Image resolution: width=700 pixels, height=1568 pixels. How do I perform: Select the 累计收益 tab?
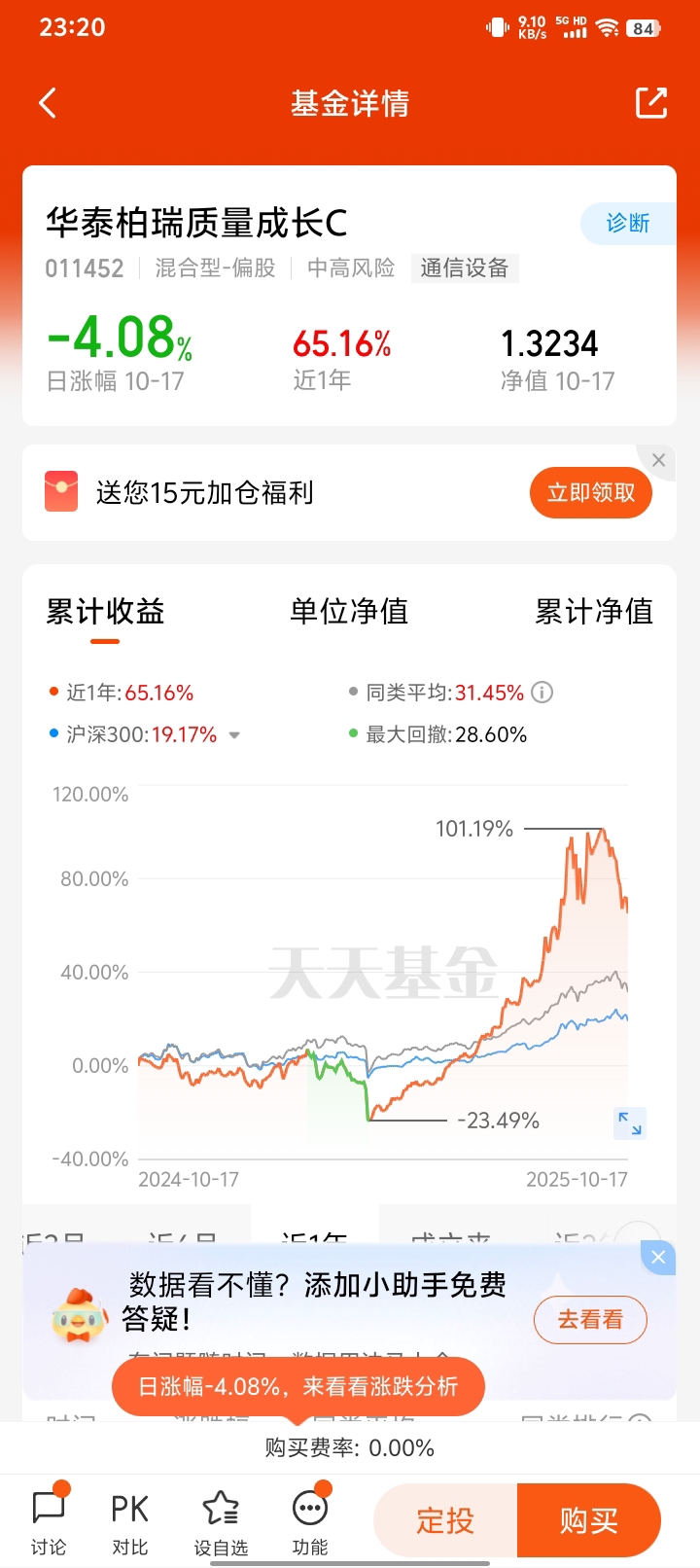[105, 612]
